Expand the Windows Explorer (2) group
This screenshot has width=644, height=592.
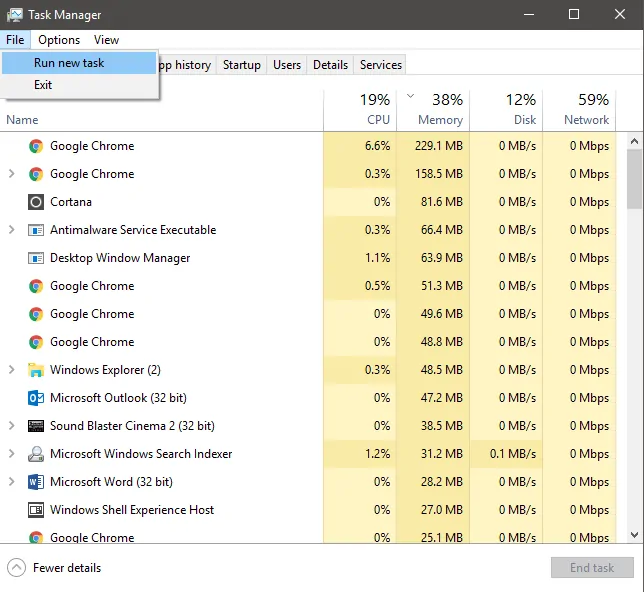tap(12, 370)
